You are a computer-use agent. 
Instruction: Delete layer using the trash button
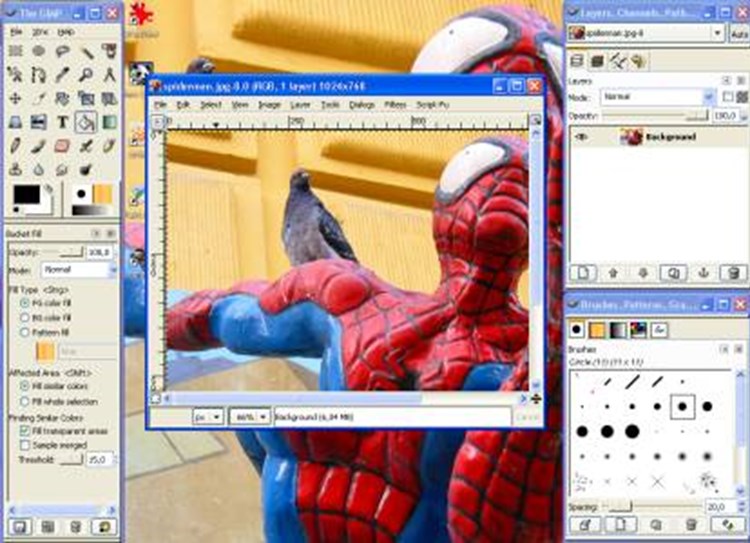733,273
